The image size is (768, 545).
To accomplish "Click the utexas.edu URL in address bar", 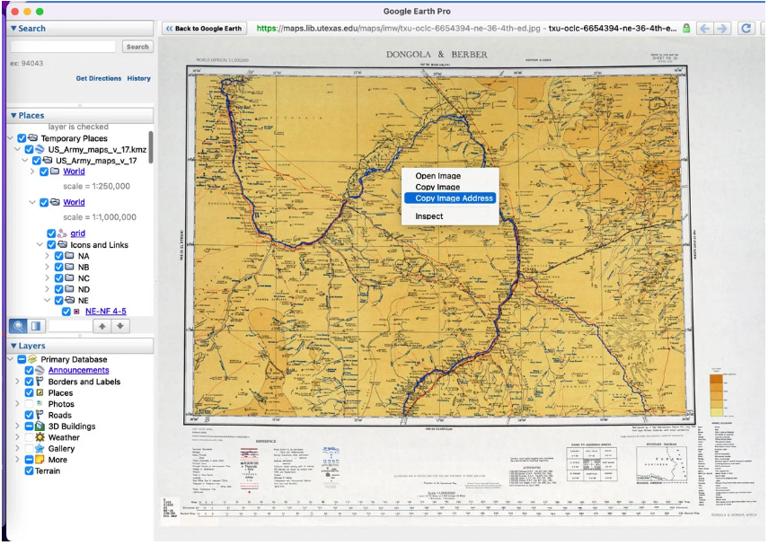I will pos(398,28).
